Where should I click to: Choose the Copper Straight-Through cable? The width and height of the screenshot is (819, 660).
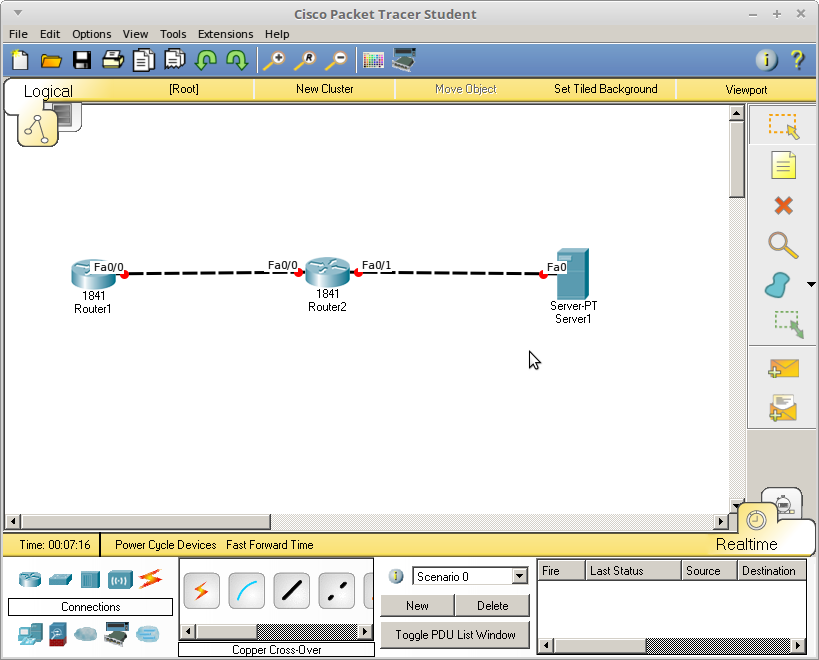tap(291, 591)
